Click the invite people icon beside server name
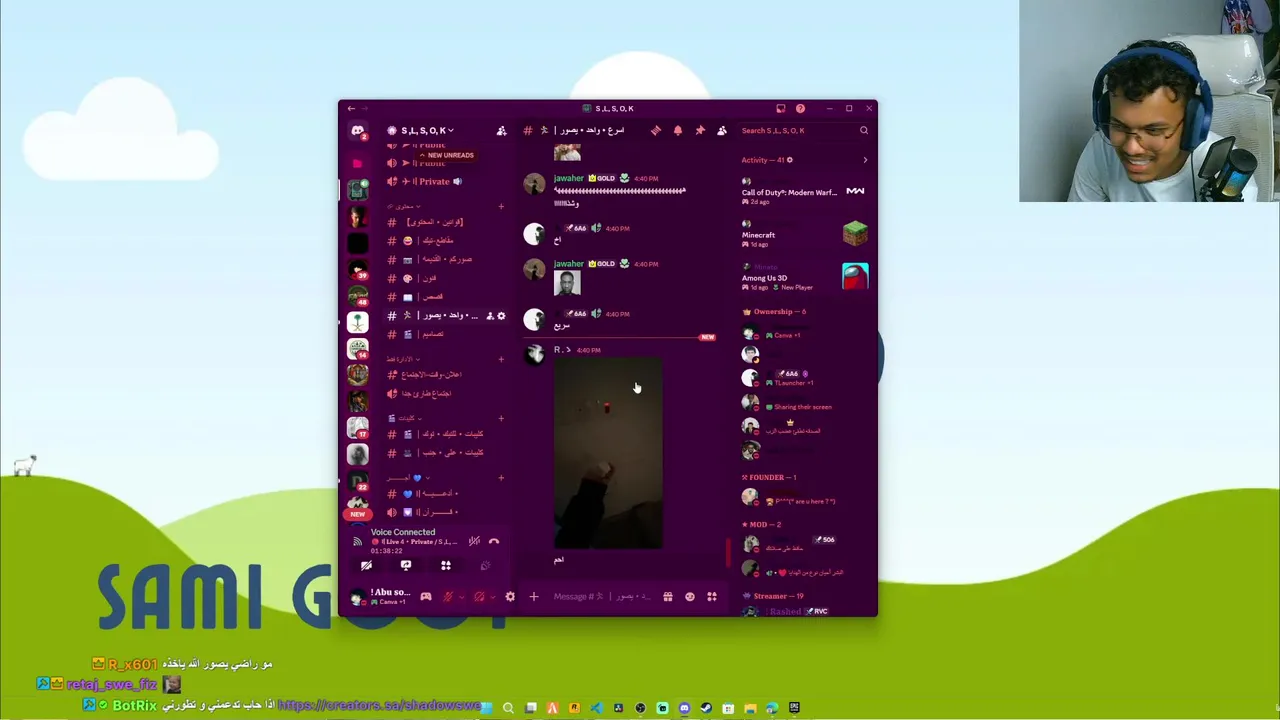 point(502,131)
